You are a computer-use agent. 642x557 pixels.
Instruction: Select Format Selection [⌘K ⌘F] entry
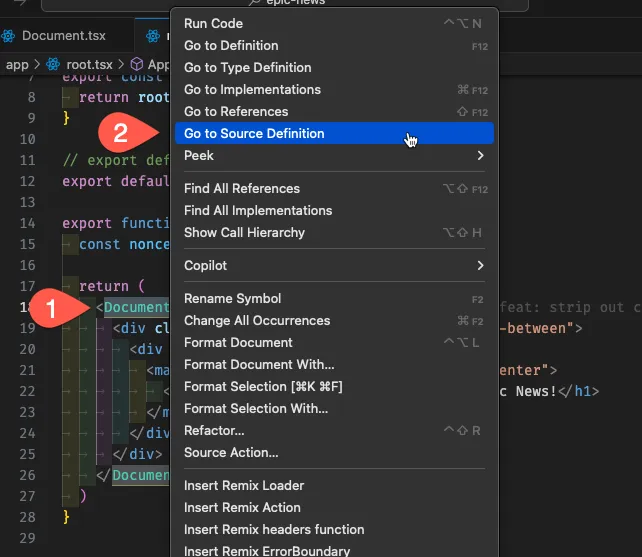click(334, 387)
